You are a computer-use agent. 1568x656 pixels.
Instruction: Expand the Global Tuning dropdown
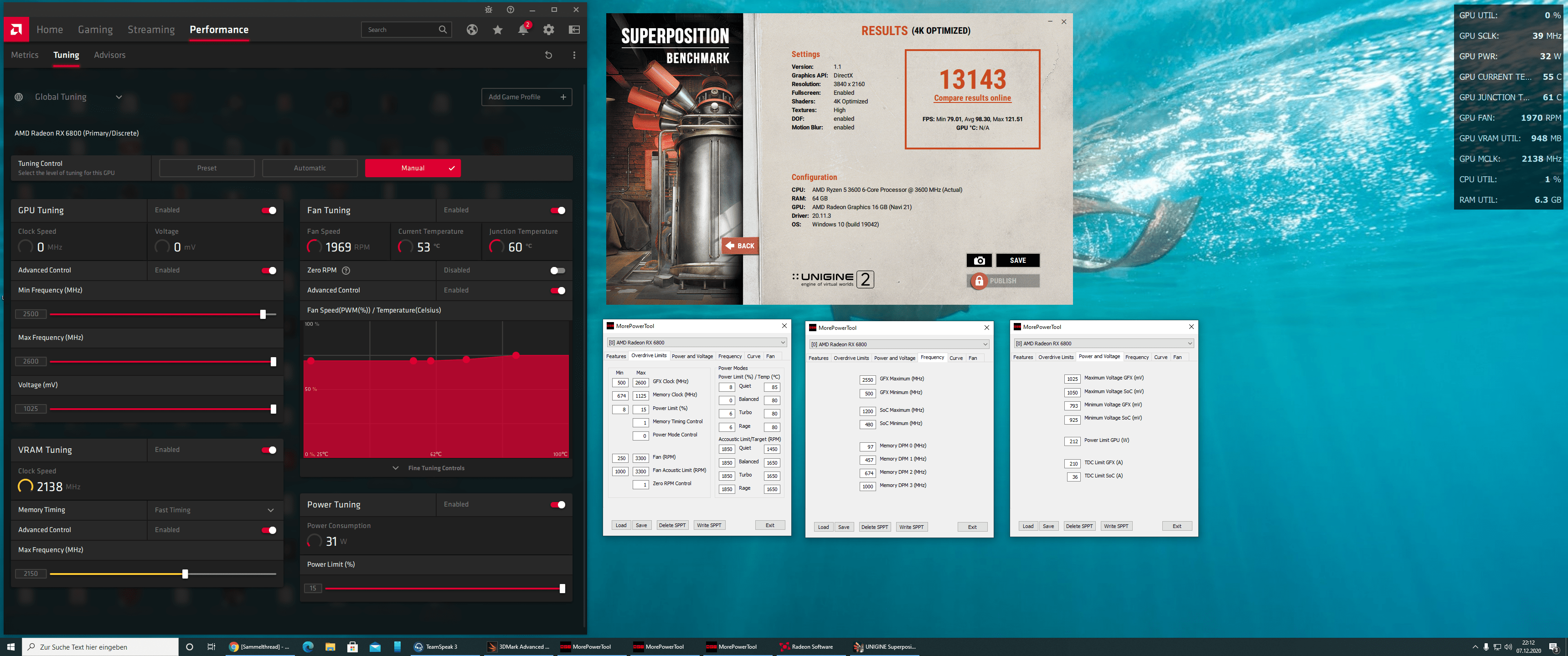click(119, 97)
